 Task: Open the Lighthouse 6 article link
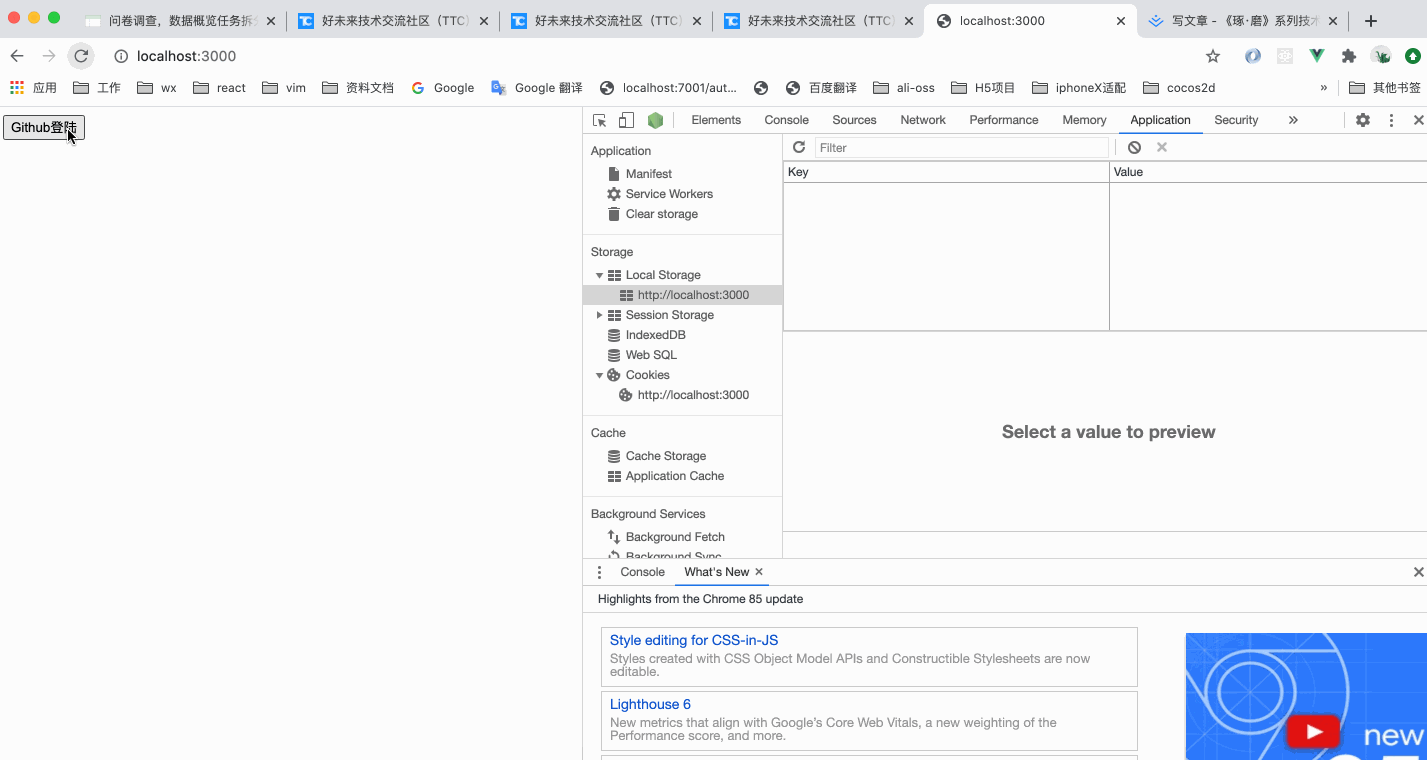pos(650,704)
